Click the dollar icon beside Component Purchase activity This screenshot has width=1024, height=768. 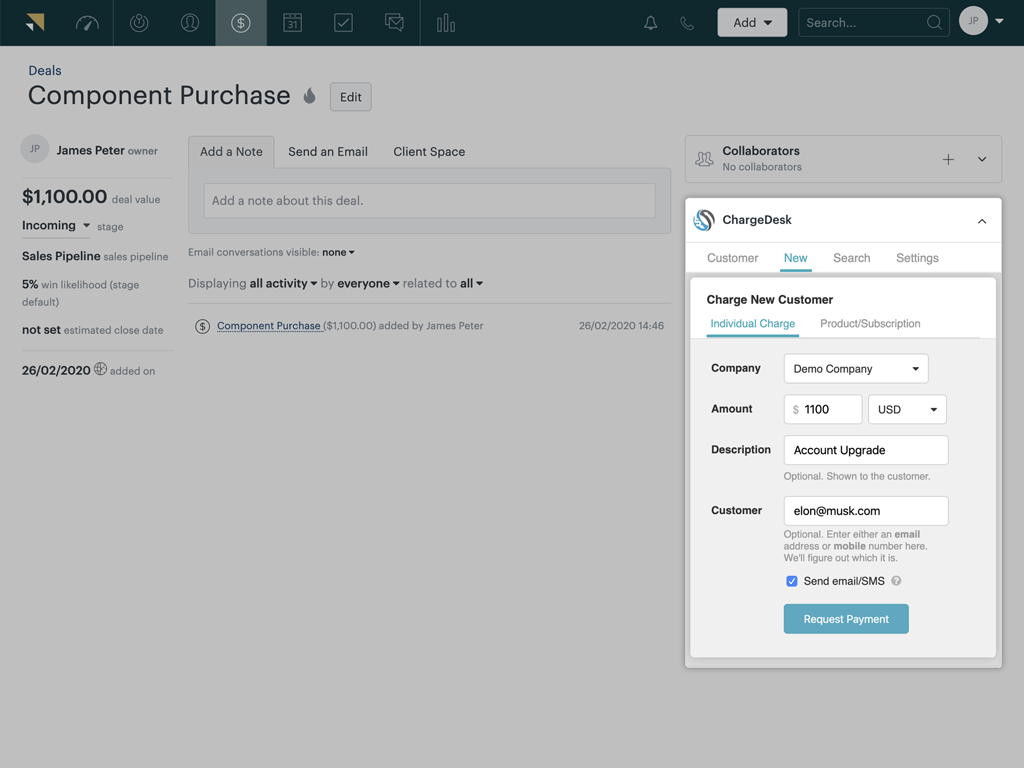click(202, 326)
